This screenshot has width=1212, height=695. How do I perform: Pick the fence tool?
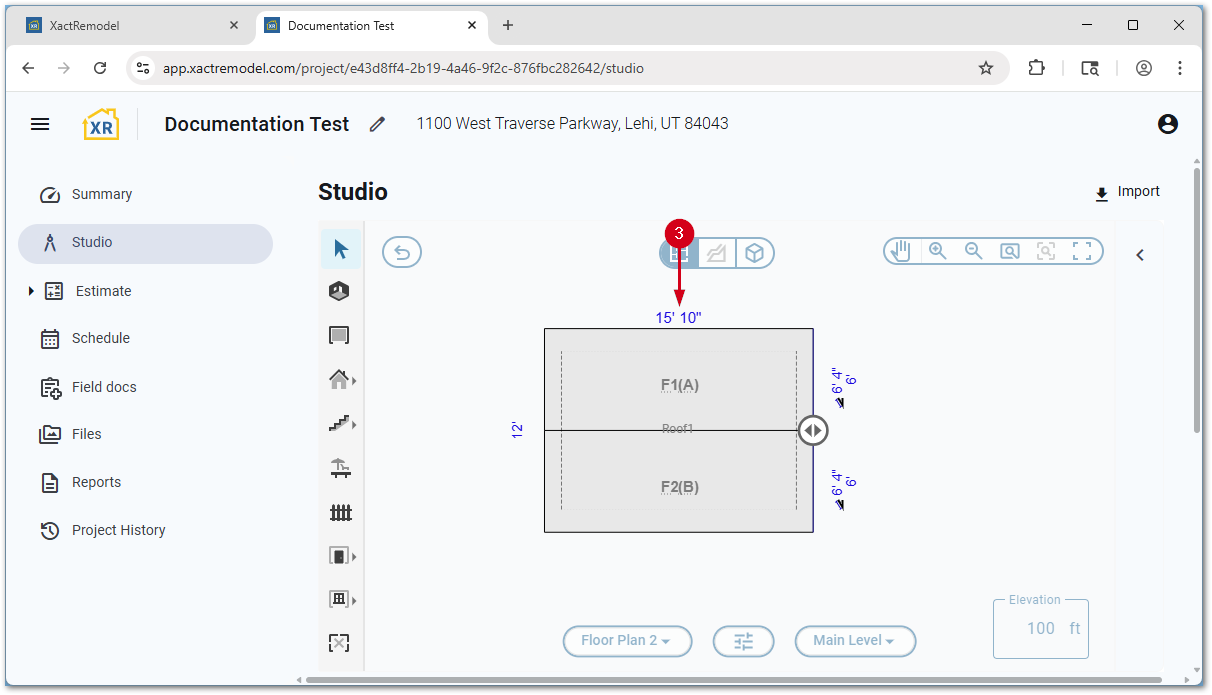[x=340, y=513]
